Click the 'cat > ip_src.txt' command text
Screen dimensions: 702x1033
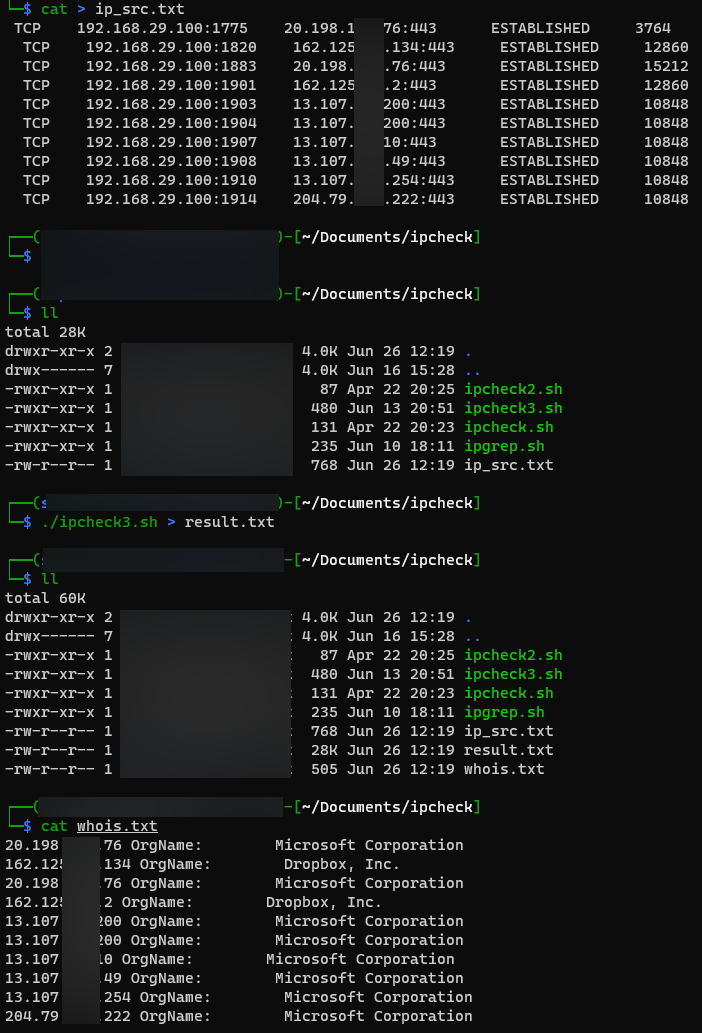[113, 9]
